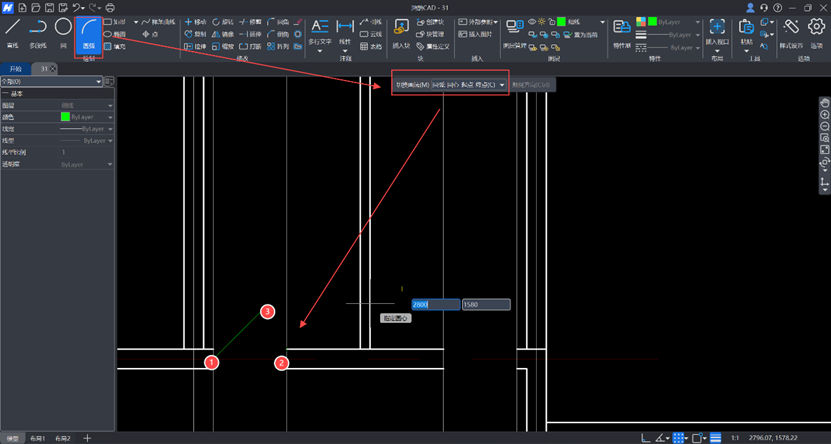Insert a Table (表格)

371,47
